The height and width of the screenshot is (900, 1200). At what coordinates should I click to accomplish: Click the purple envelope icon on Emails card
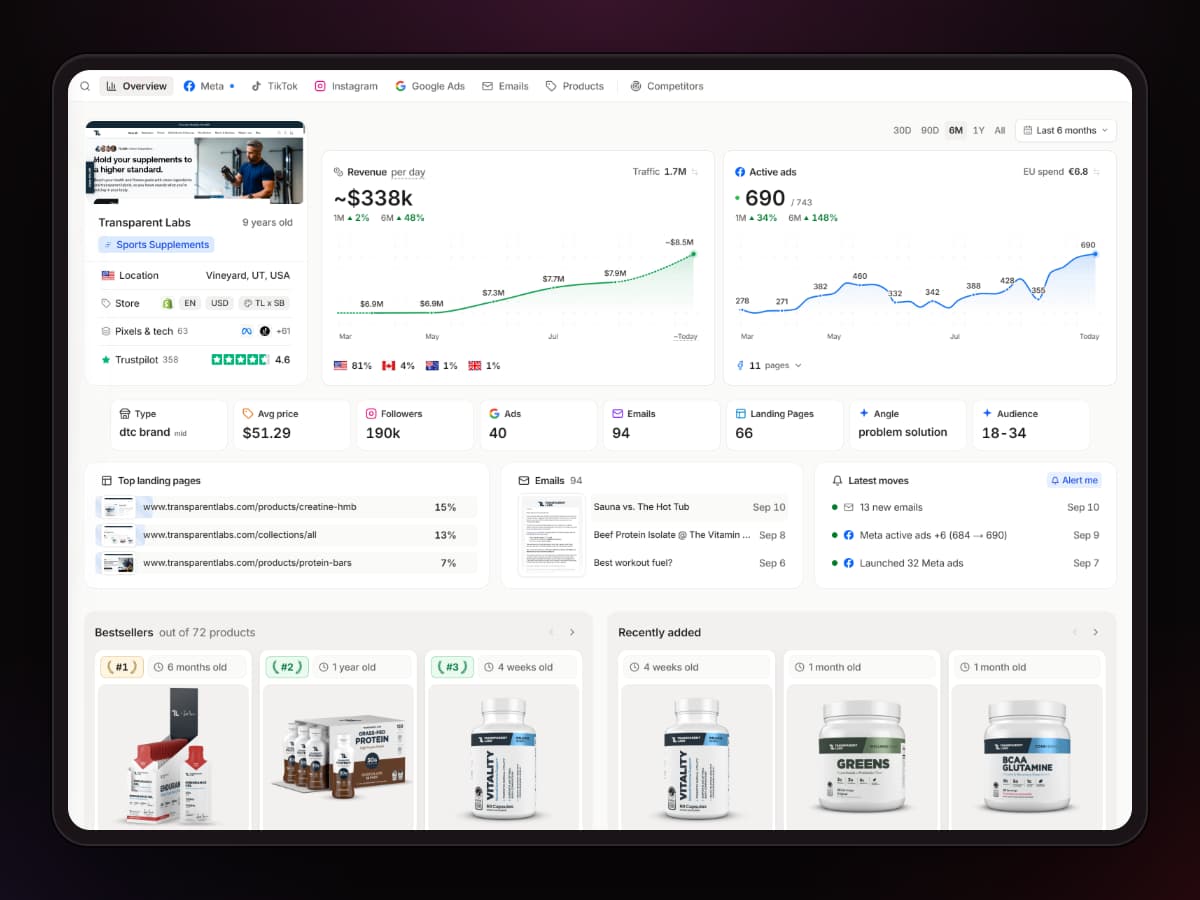(618, 414)
